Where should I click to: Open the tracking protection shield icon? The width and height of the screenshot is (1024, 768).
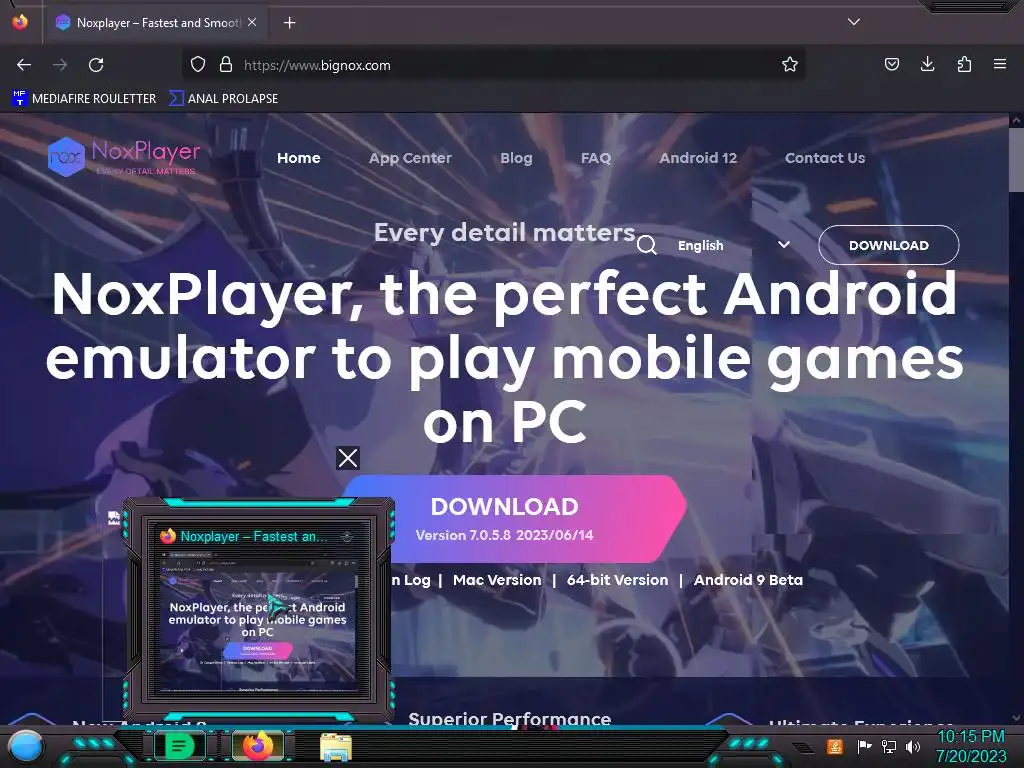click(x=198, y=65)
